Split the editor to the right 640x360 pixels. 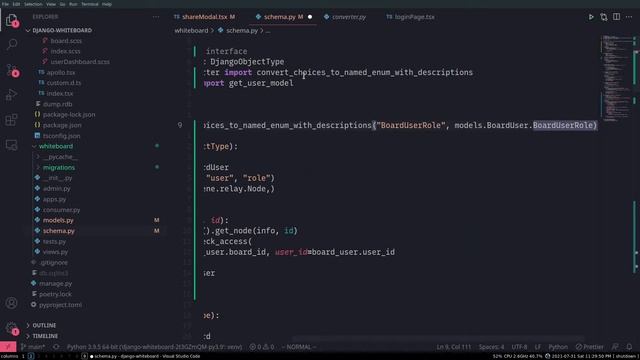(616, 17)
